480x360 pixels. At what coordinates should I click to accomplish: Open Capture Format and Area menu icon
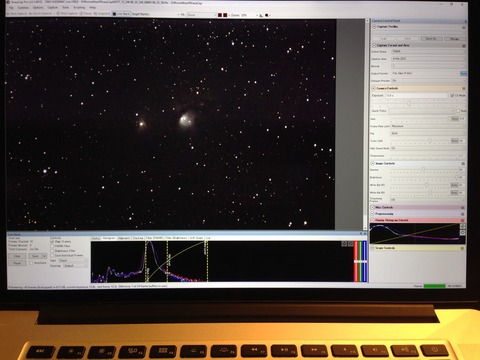463,46
